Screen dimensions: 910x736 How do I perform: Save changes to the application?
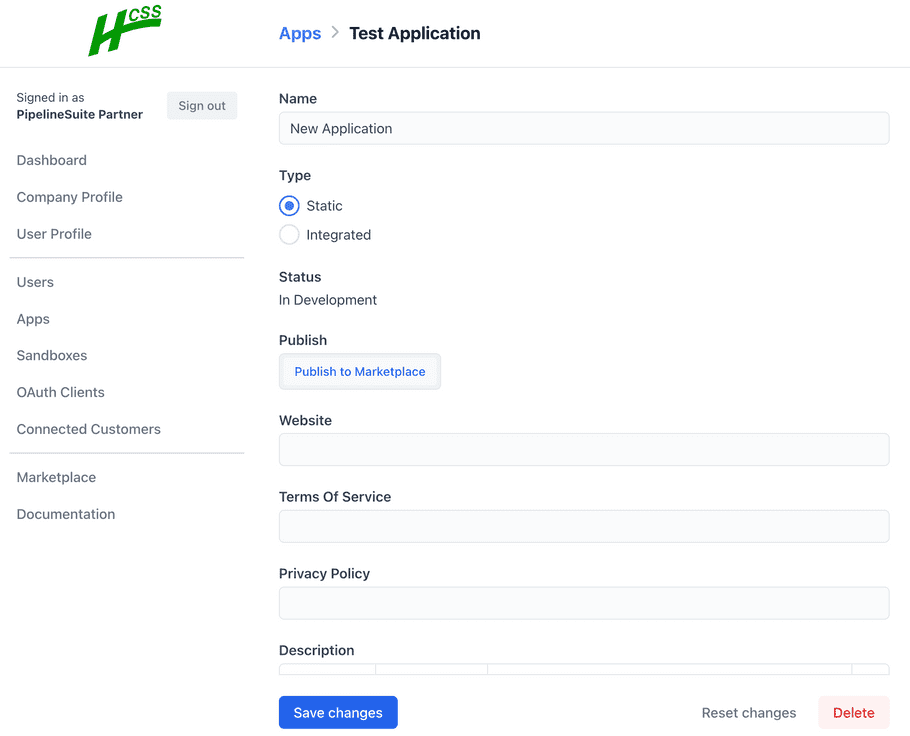(338, 712)
